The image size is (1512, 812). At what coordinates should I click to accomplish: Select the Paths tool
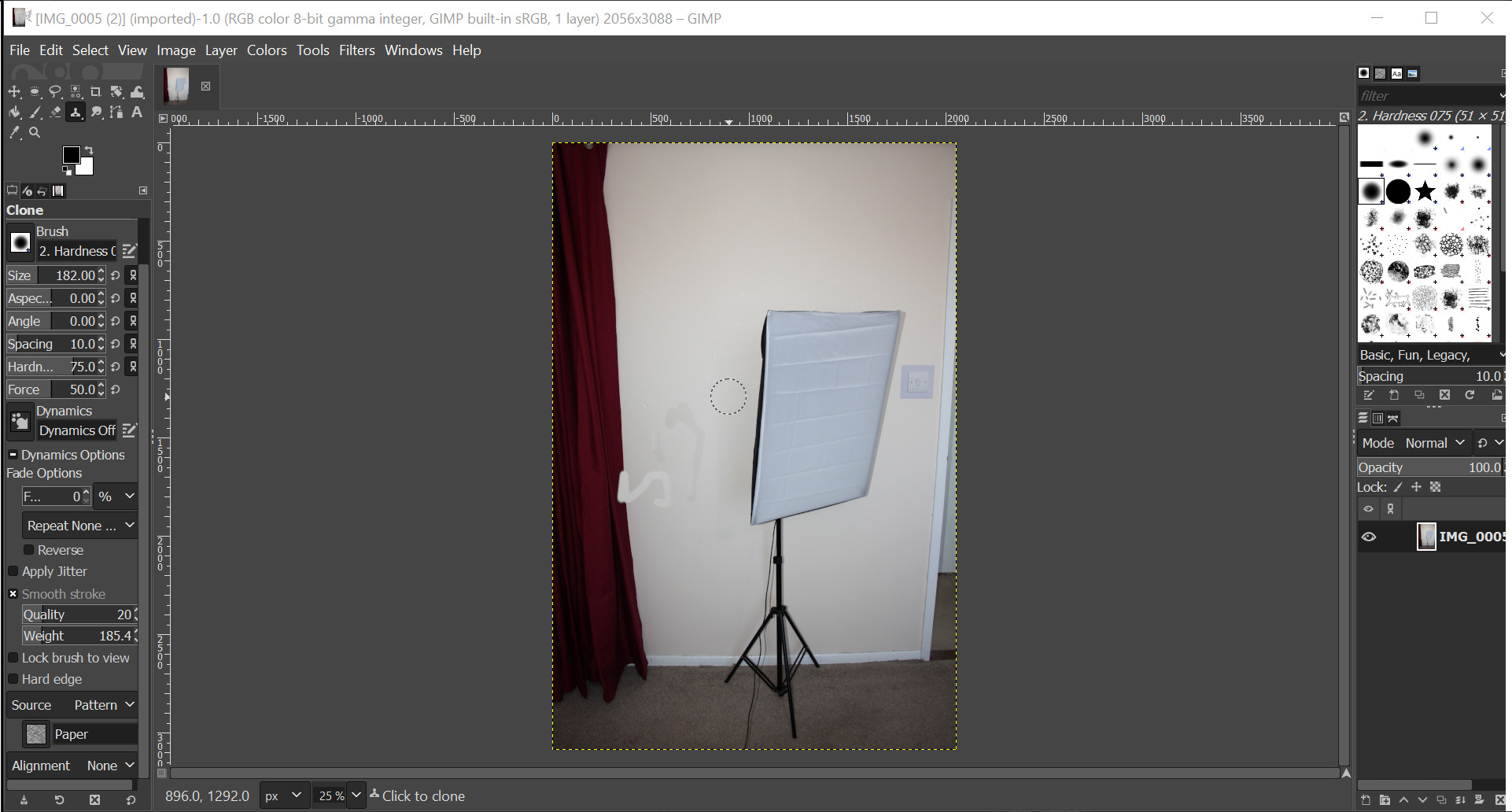coord(116,113)
